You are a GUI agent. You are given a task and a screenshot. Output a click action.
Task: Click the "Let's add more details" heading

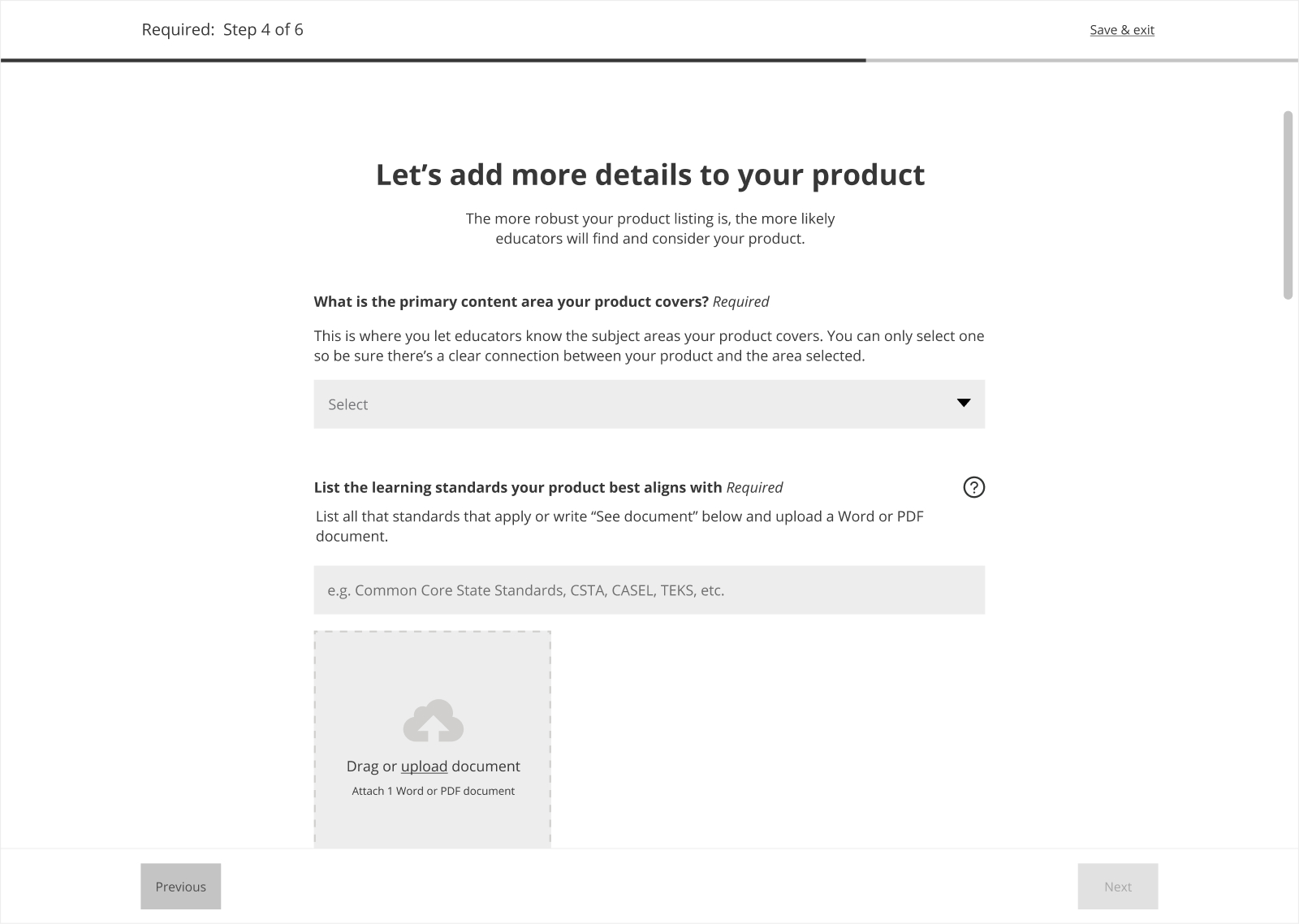click(x=649, y=175)
